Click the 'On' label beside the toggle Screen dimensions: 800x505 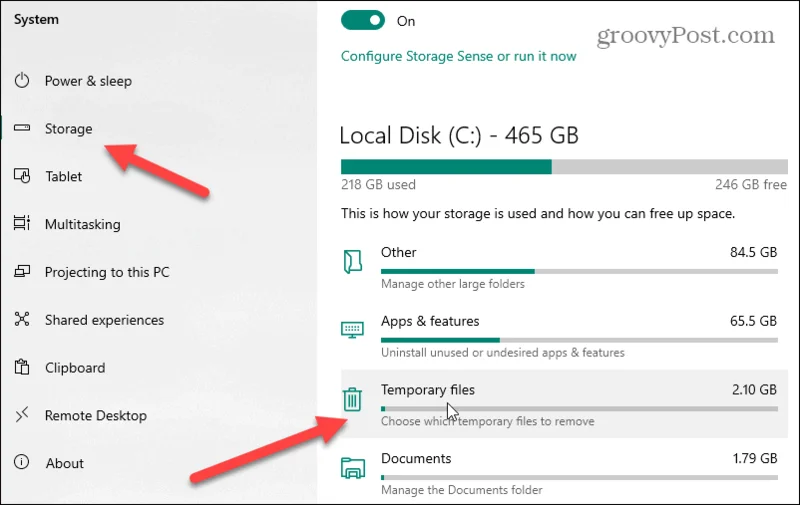coord(406,21)
